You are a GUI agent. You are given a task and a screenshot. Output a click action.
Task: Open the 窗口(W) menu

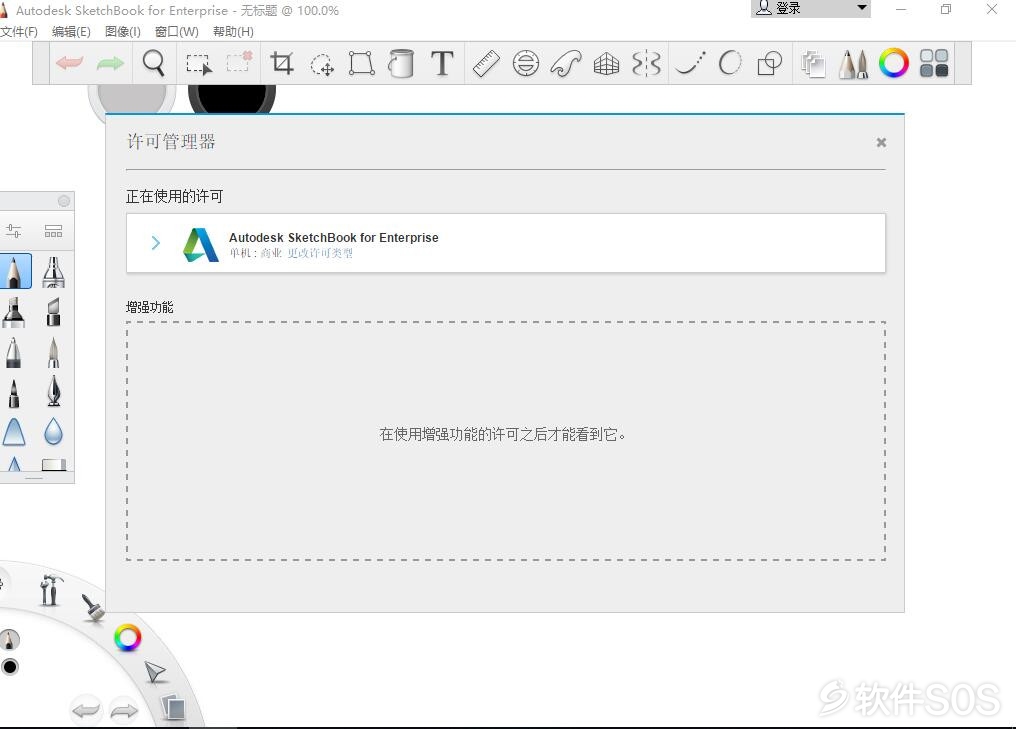[x=177, y=32]
